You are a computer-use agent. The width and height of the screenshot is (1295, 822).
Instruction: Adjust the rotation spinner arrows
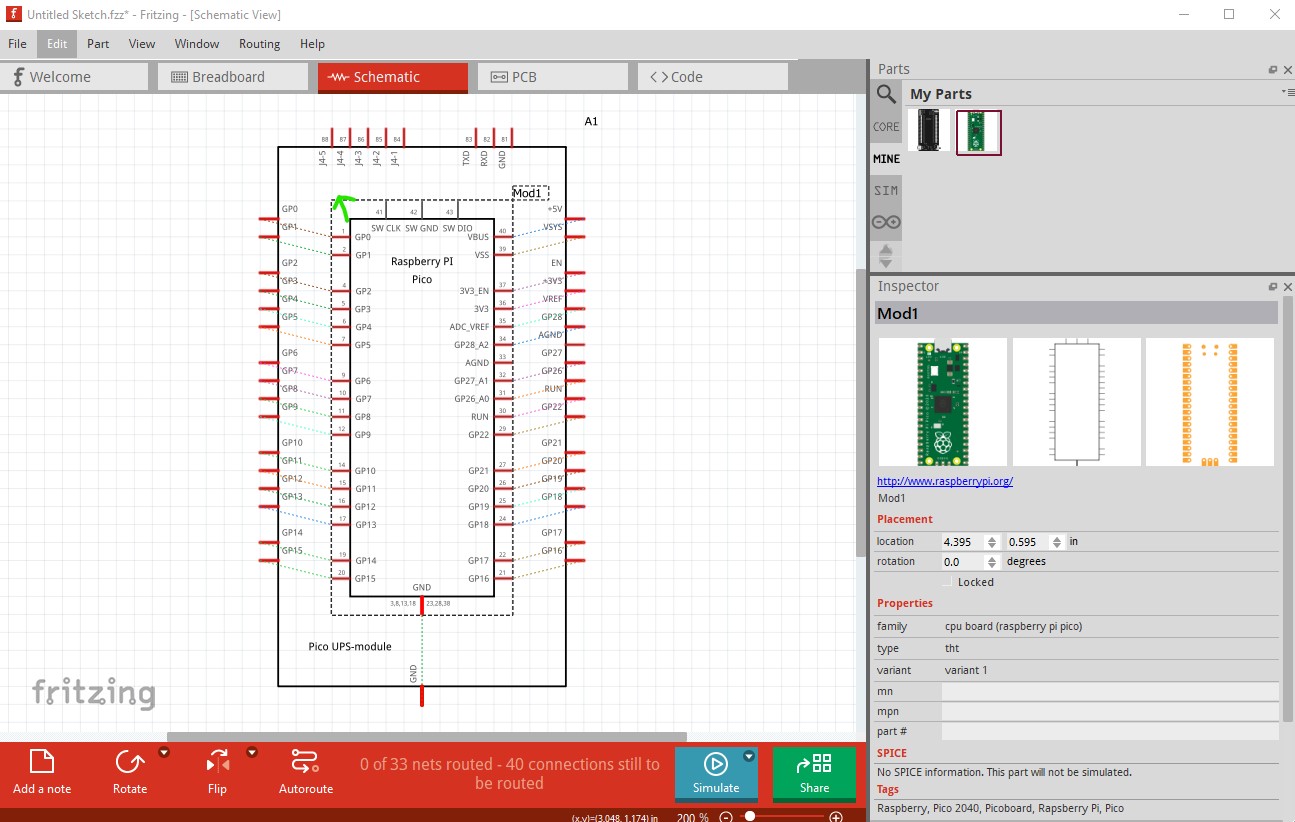pyautogui.click(x=992, y=562)
